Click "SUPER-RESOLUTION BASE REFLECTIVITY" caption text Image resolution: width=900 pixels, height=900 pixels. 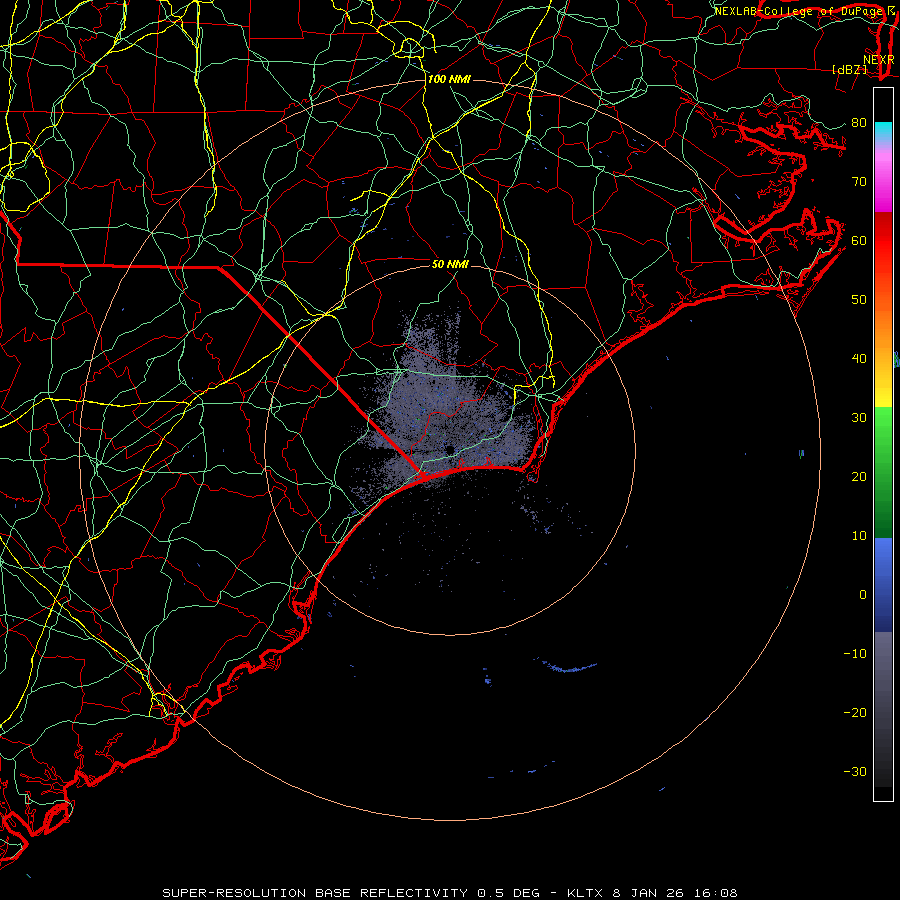coord(316,893)
